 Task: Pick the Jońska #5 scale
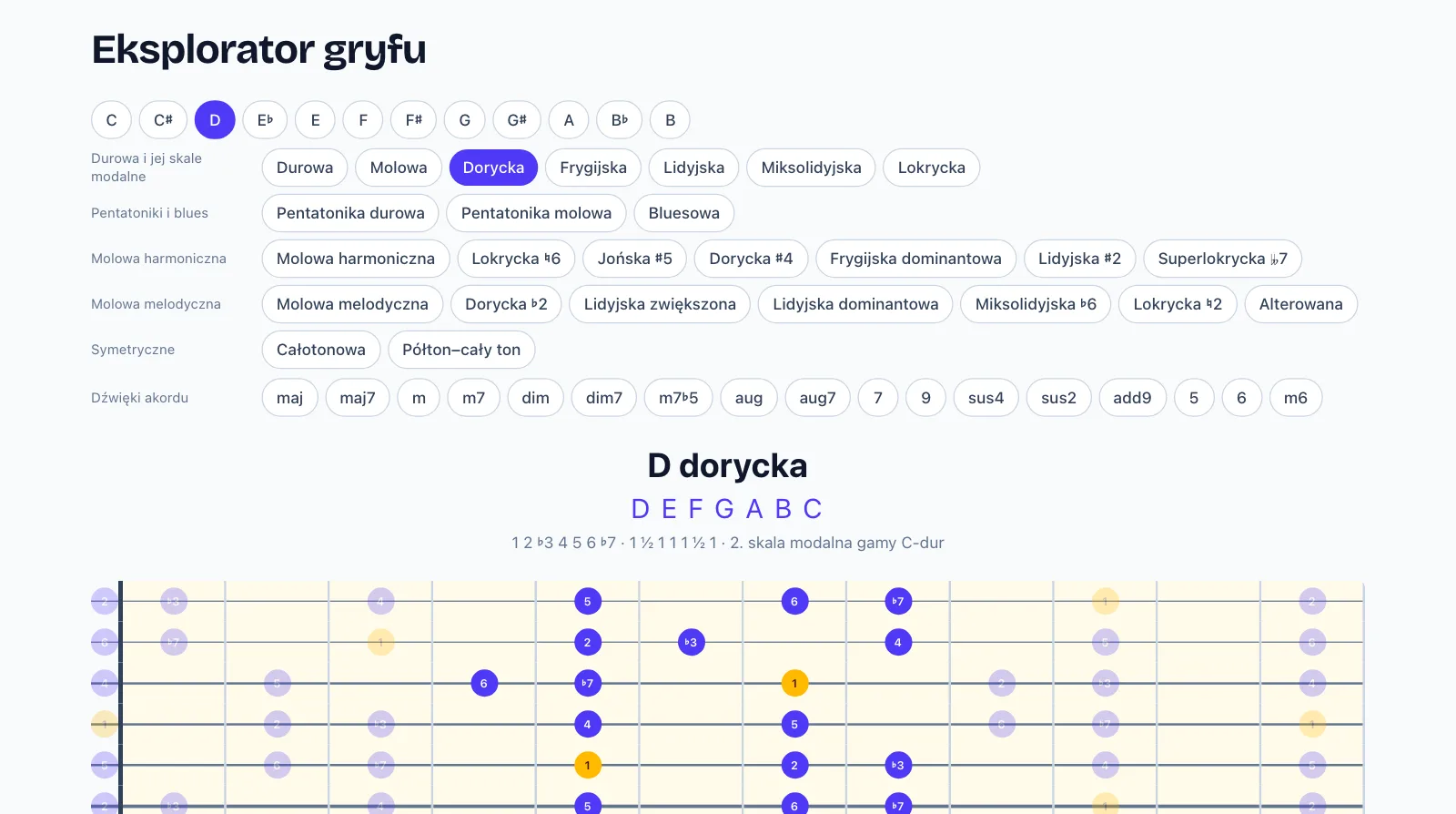tap(635, 259)
